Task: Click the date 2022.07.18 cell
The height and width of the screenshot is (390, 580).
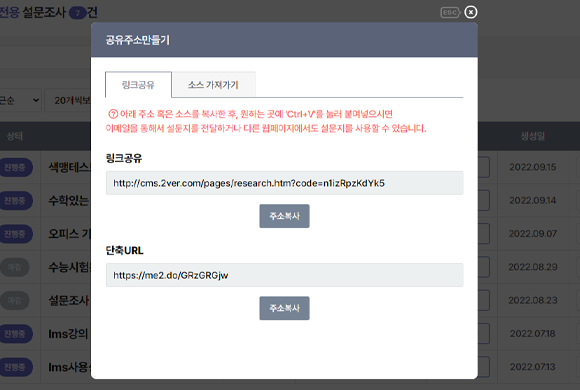Action: pyautogui.click(x=533, y=334)
